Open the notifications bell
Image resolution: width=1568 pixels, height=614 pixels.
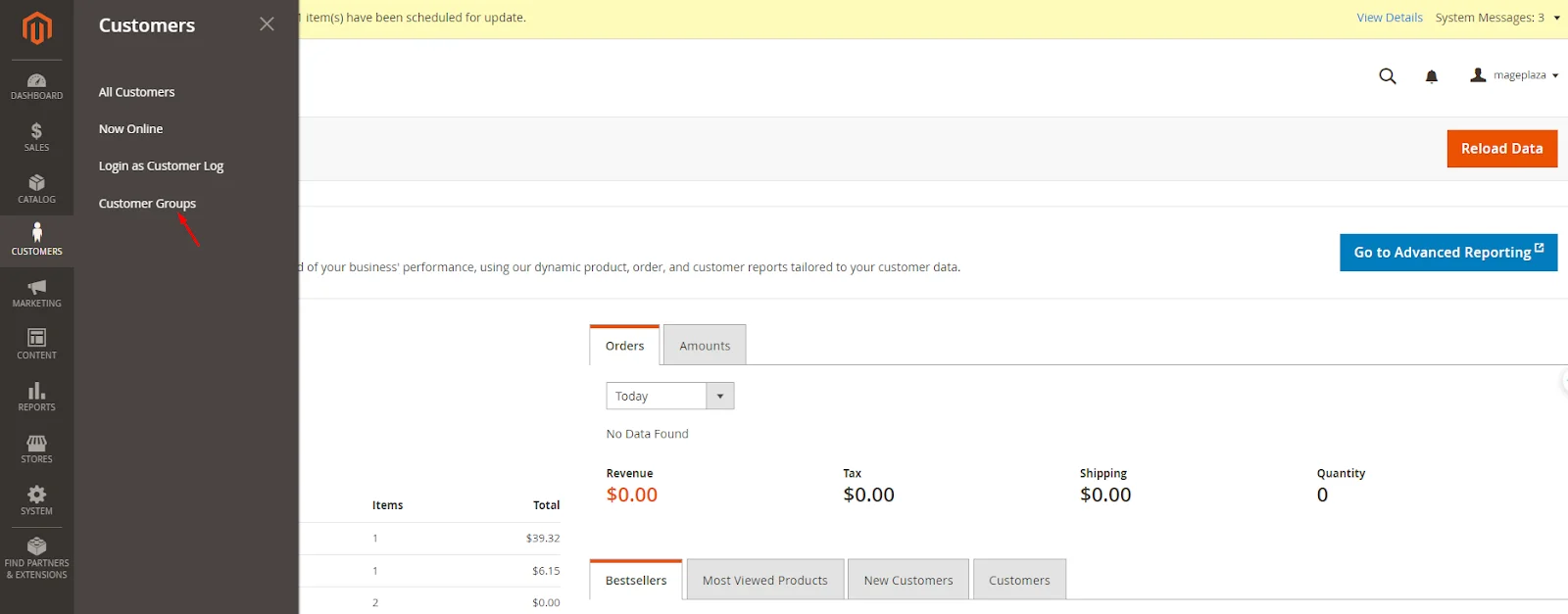point(1431,76)
